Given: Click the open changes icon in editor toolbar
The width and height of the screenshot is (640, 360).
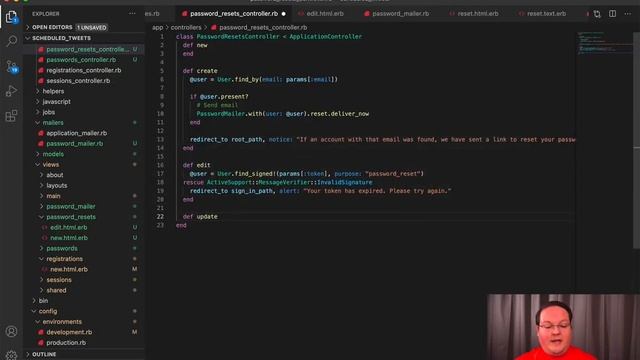Looking at the screenshot, I should click(x=597, y=14).
